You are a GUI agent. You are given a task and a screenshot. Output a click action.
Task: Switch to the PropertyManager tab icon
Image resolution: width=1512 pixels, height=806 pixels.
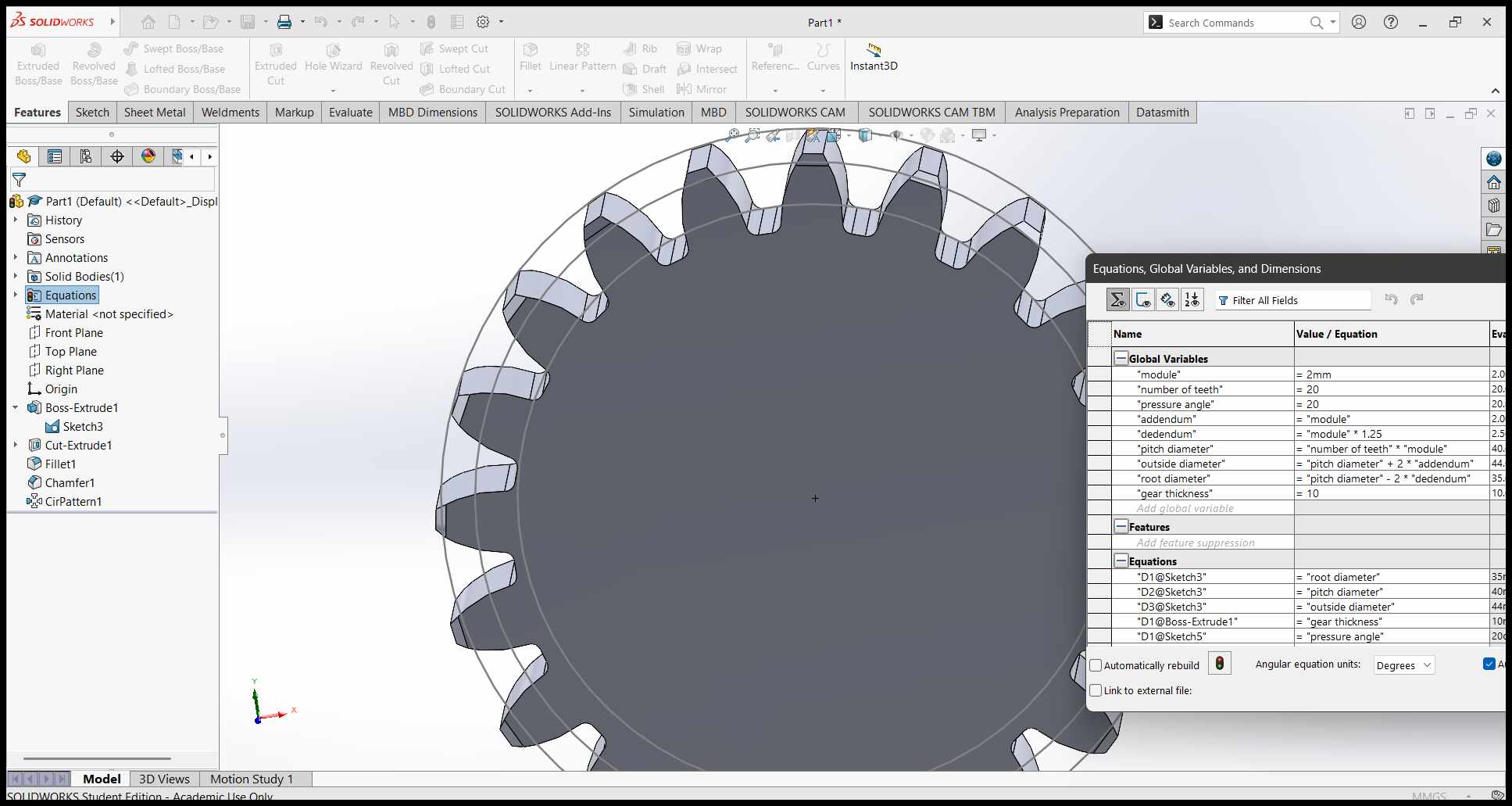tap(55, 156)
